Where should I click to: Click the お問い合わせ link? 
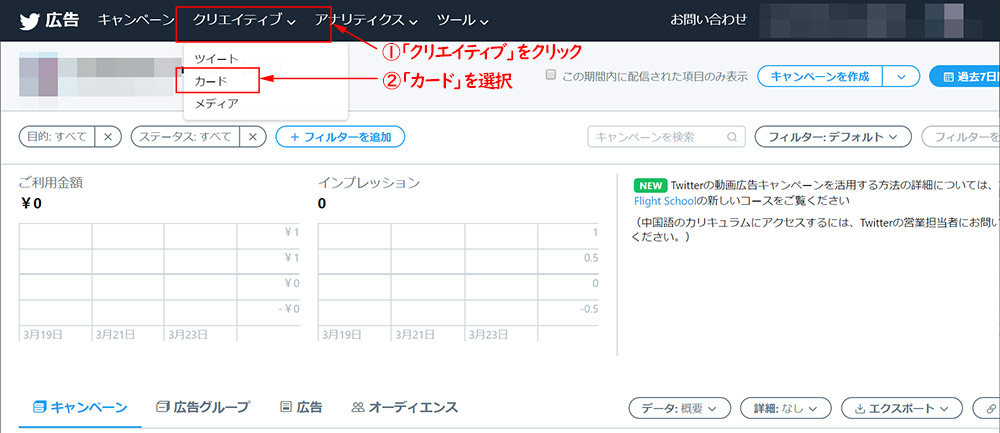[x=708, y=20]
